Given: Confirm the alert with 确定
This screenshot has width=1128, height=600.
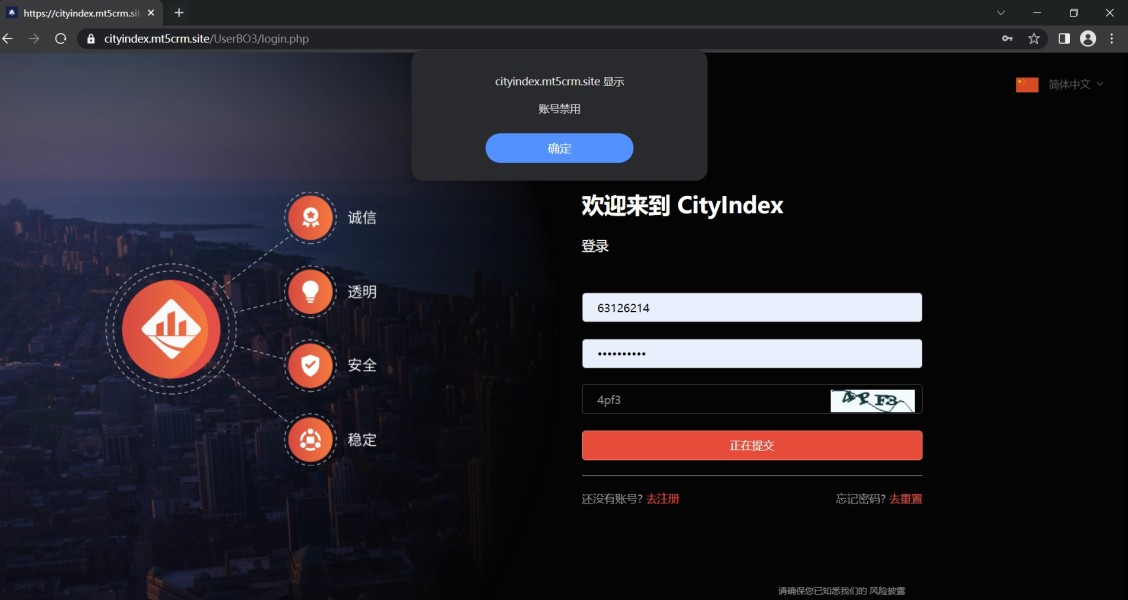Looking at the screenshot, I should click(x=559, y=148).
